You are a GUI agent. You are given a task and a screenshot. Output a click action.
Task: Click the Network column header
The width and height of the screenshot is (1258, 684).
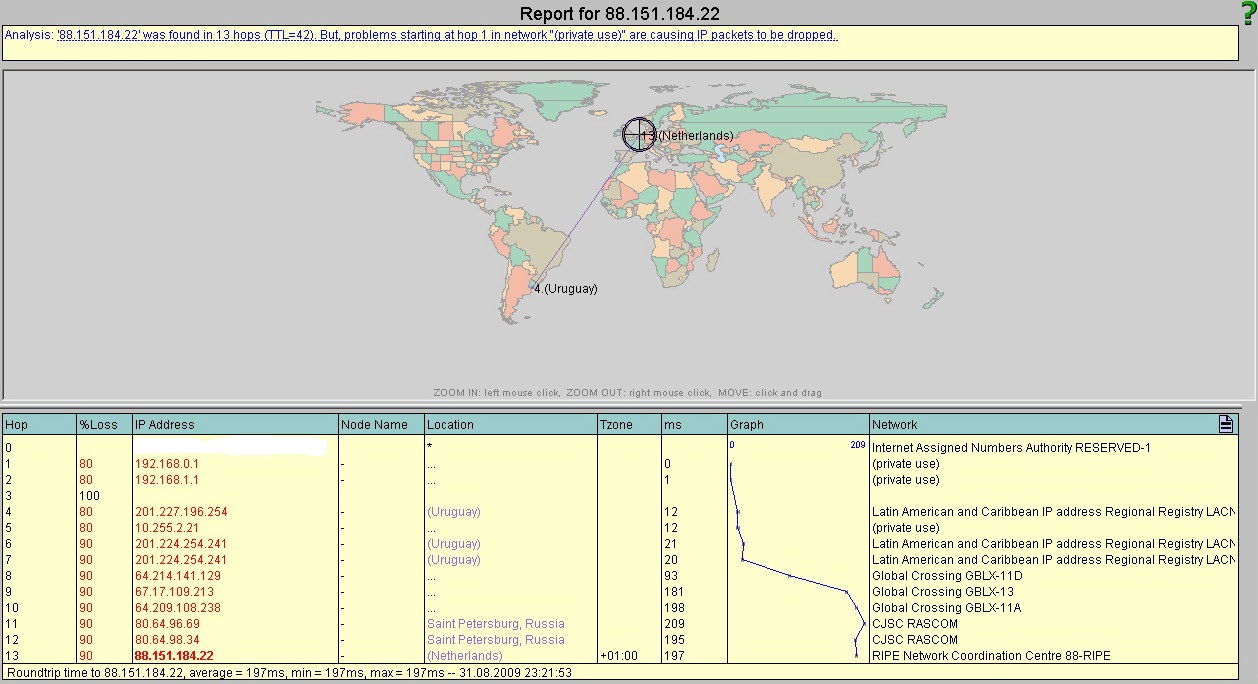894,425
